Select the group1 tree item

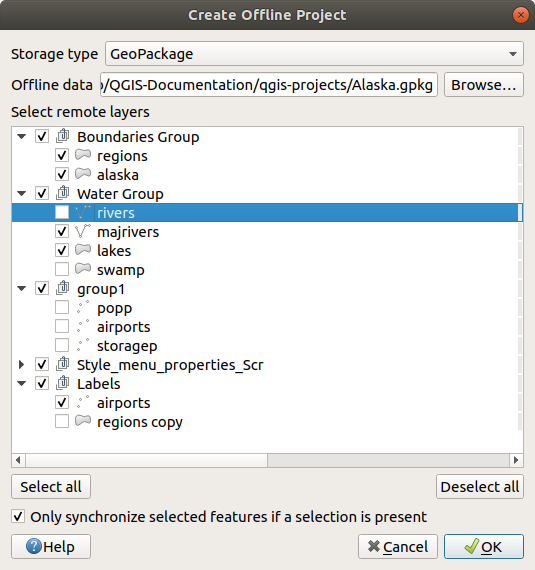101,289
